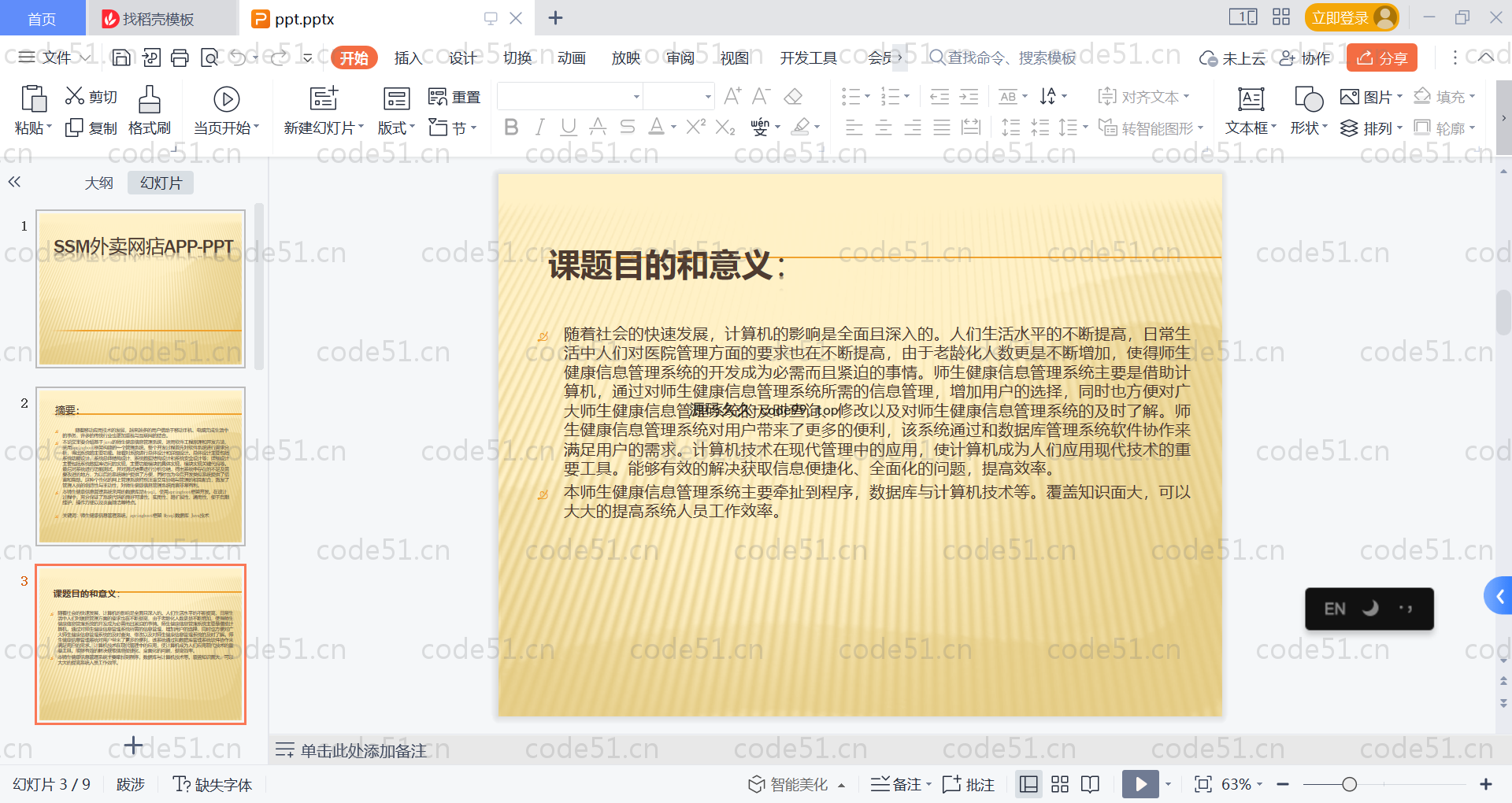This screenshot has height=803, width=1512.
Task: Increase font size with the A+ icon
Action: (x=732, y=96)
